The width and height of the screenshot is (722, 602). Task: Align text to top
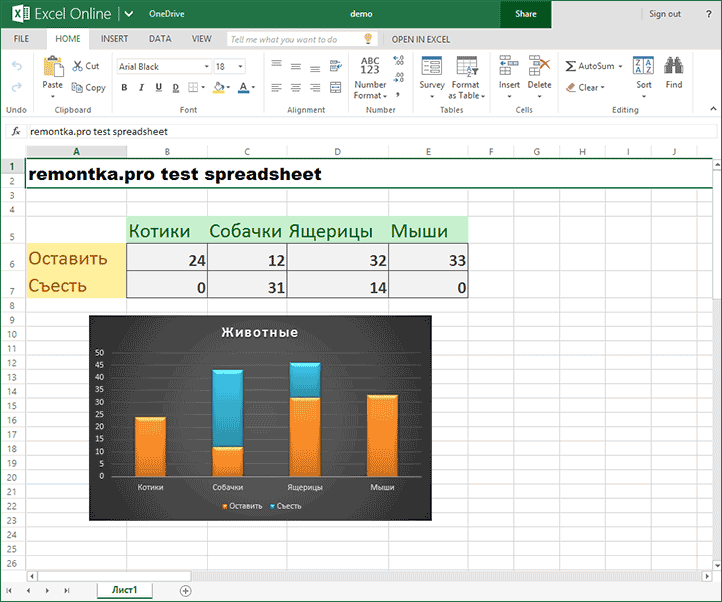tap(276, 64)
